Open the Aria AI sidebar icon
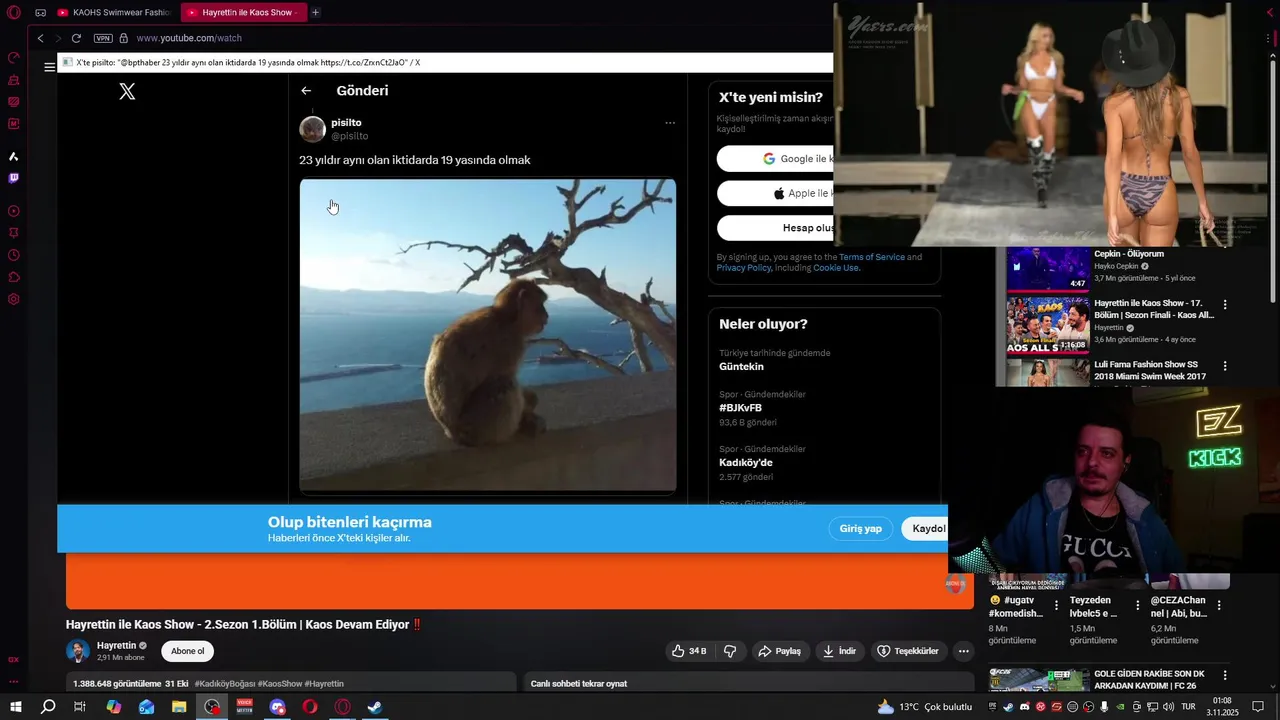This screenshot has height=720, width=1280. (14, 156)
